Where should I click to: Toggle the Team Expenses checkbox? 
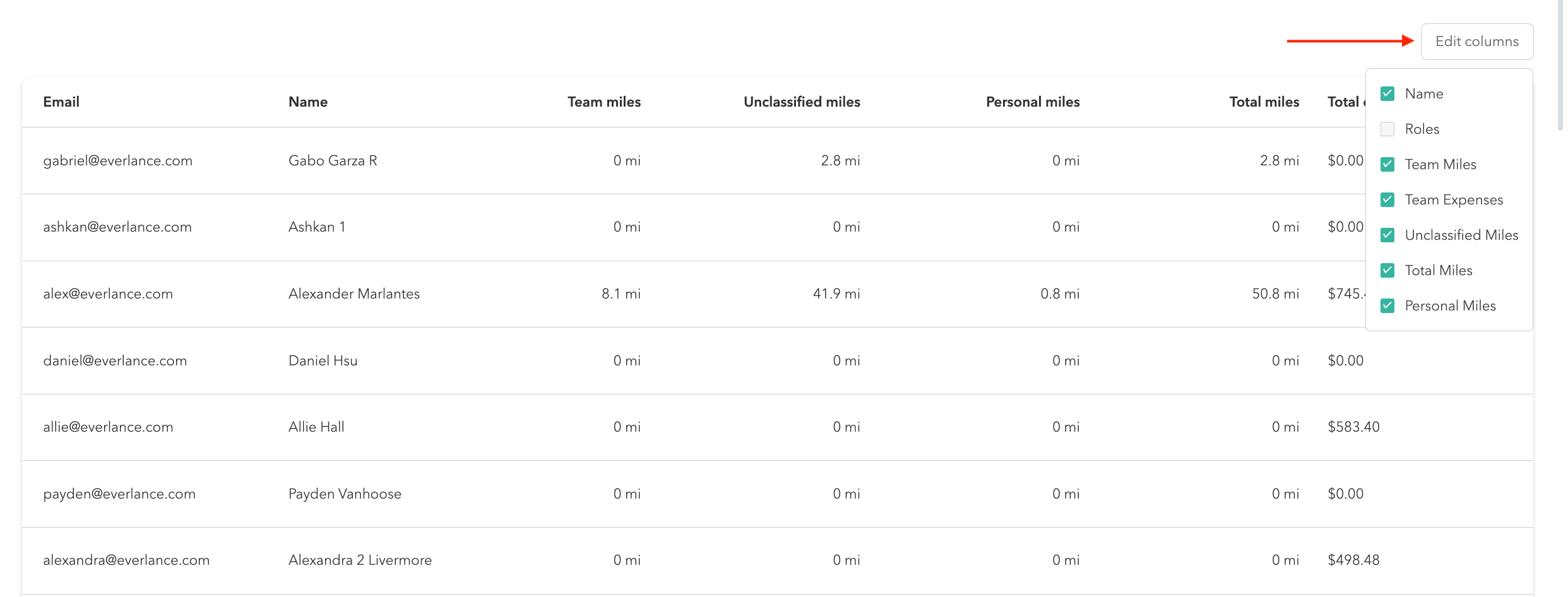click(1387, 200)
